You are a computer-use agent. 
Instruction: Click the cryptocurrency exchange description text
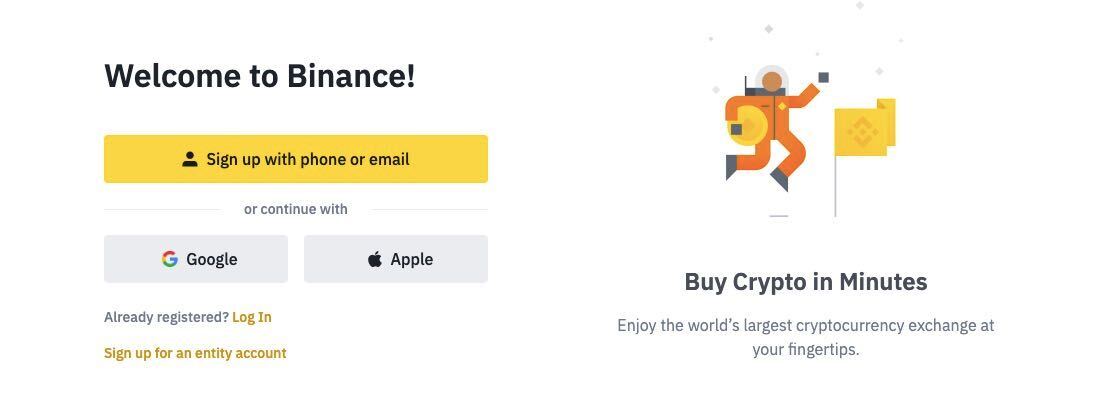tap(806, 337)
